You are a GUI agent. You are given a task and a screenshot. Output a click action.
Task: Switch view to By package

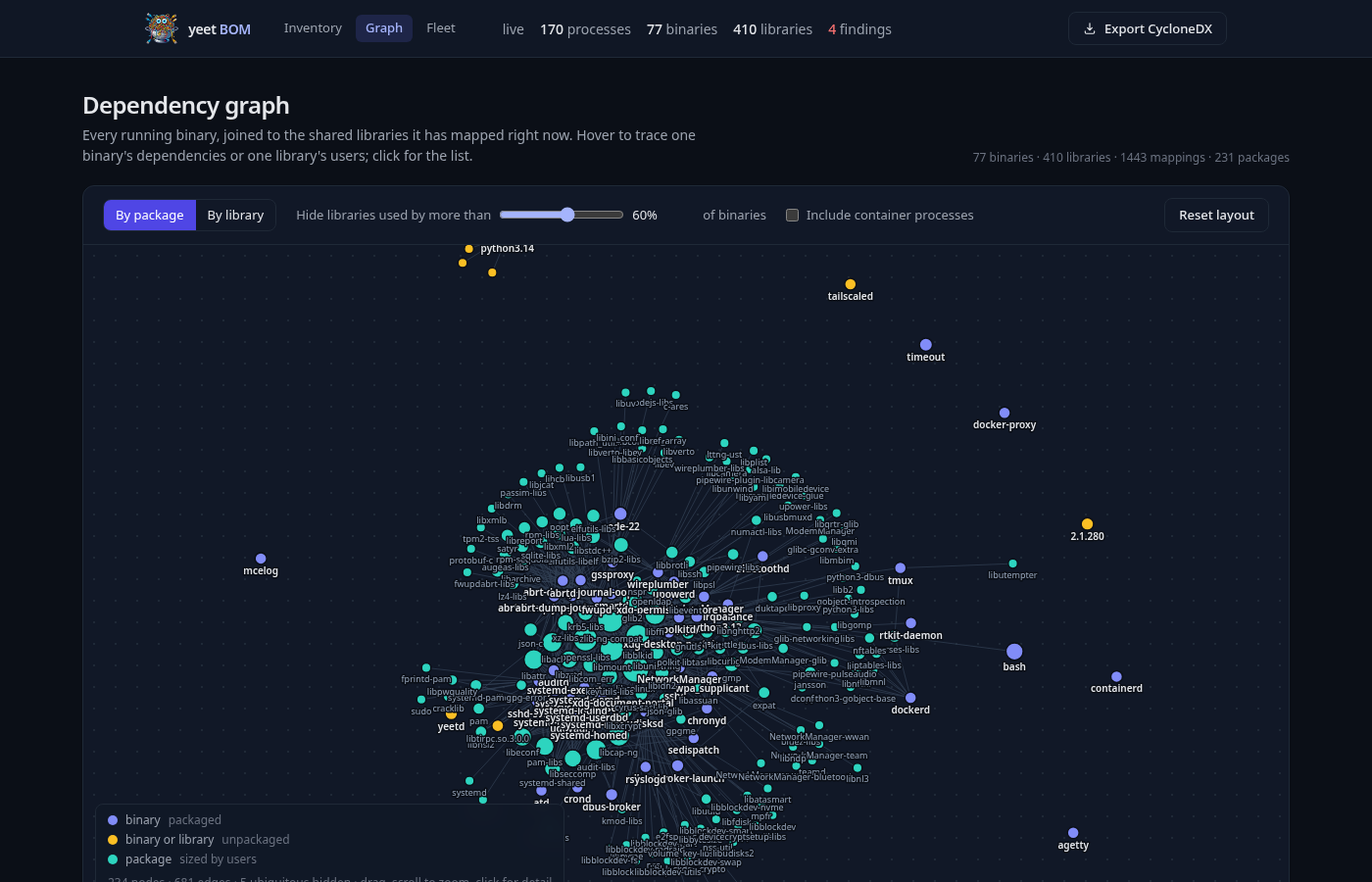[150, 215]
